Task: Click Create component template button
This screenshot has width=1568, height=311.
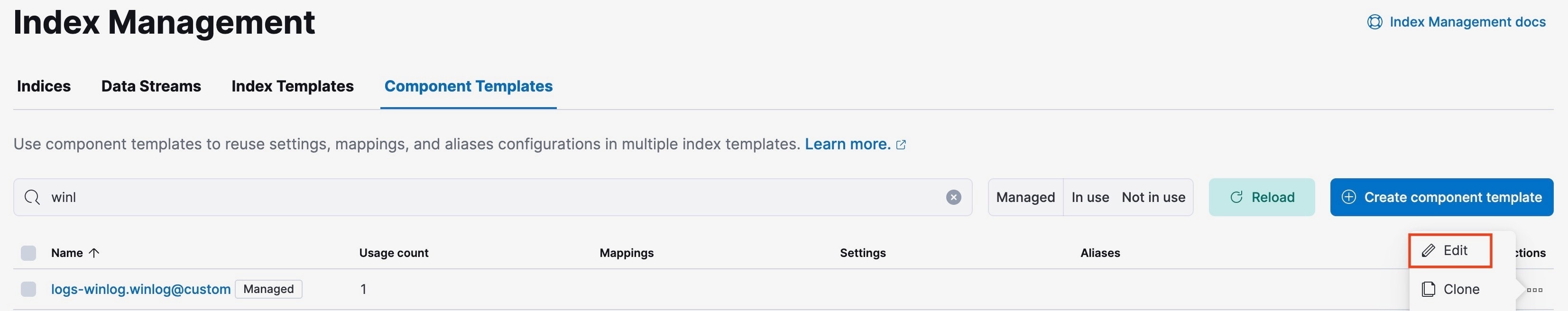Action: (1441, 197)
